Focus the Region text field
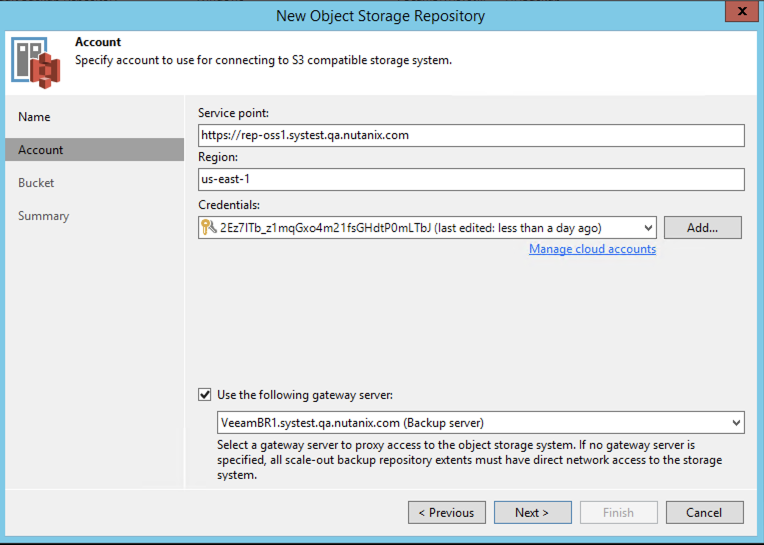The image size is (764, 545). pyautogui.click(x=471, y=179)
